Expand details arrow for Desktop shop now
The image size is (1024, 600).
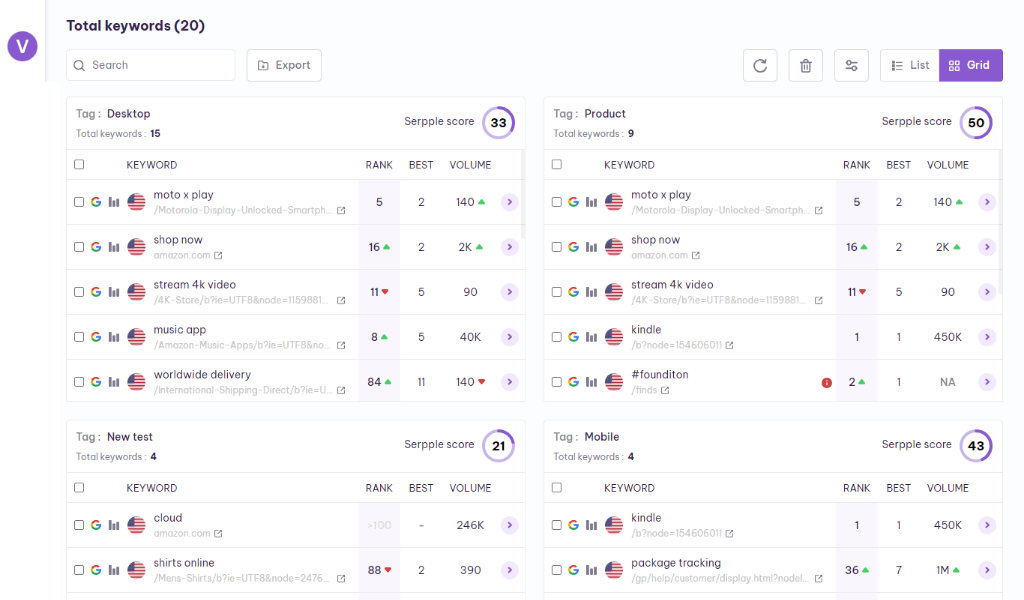pos(509,247)
